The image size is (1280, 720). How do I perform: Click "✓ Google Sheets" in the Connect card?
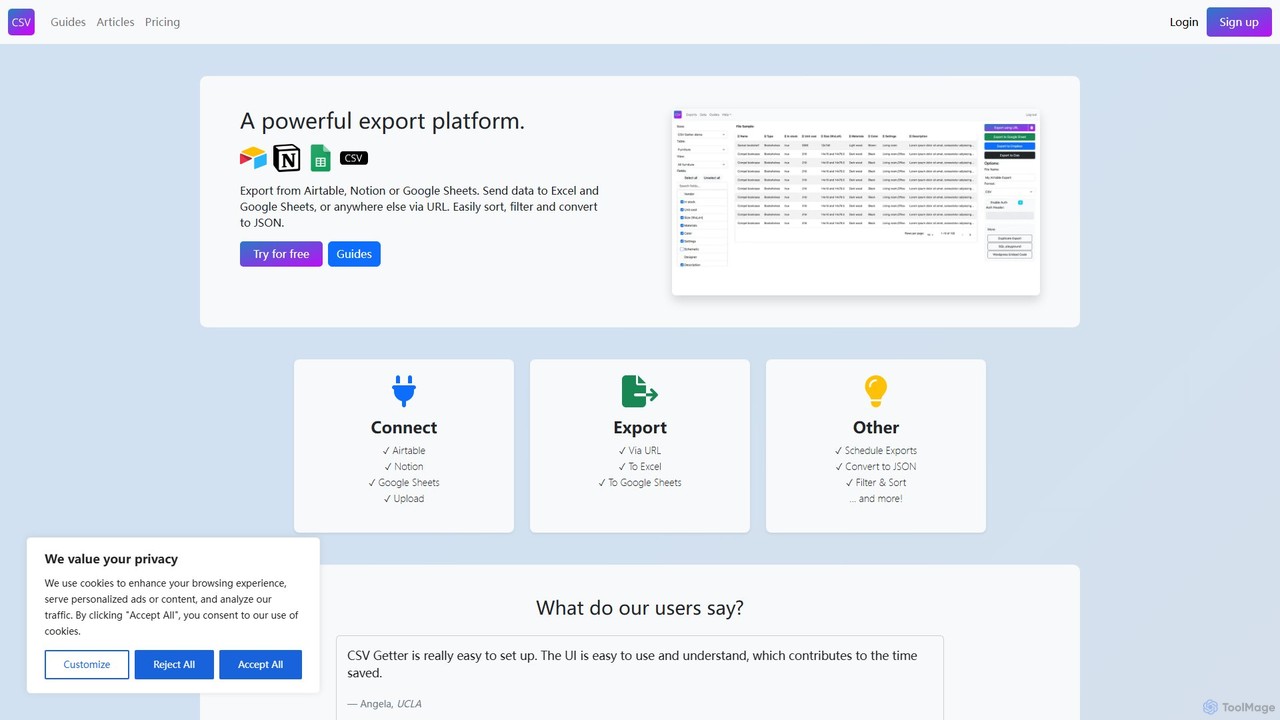404,483
